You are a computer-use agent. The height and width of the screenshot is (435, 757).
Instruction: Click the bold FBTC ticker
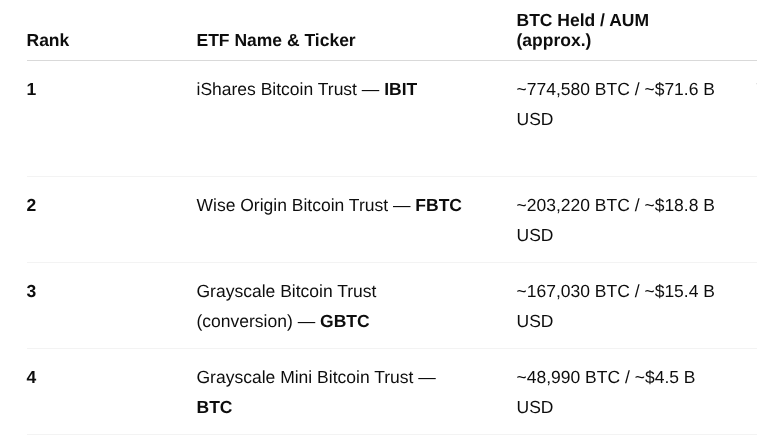click(438, 205)
